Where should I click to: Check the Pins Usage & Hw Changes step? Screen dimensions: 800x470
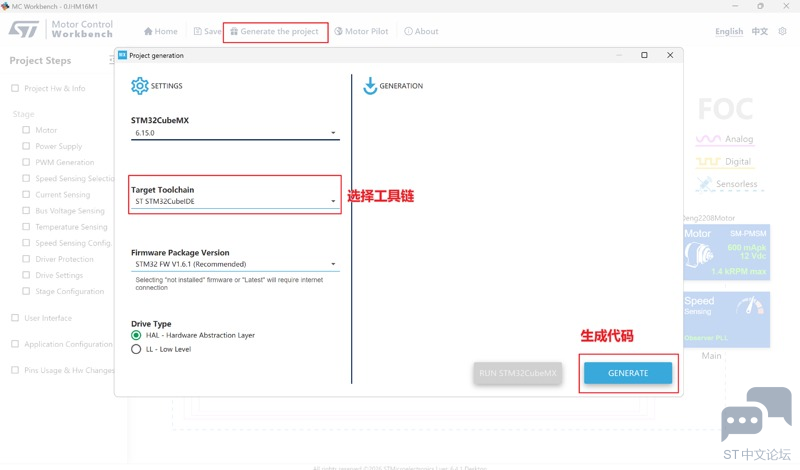15,370
